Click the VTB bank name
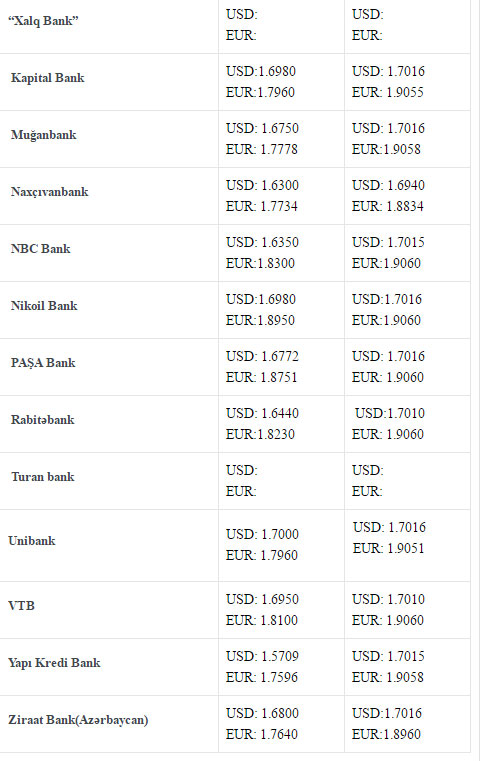This screenshot has width=480, height=761. (x=21, y=606)
